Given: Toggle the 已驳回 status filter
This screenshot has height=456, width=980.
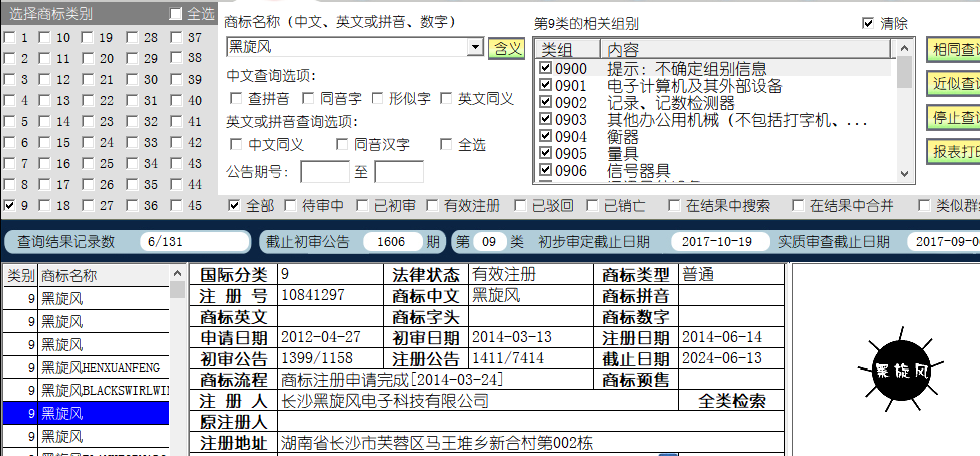Looking at the screenshot, I should pos(520,206).
